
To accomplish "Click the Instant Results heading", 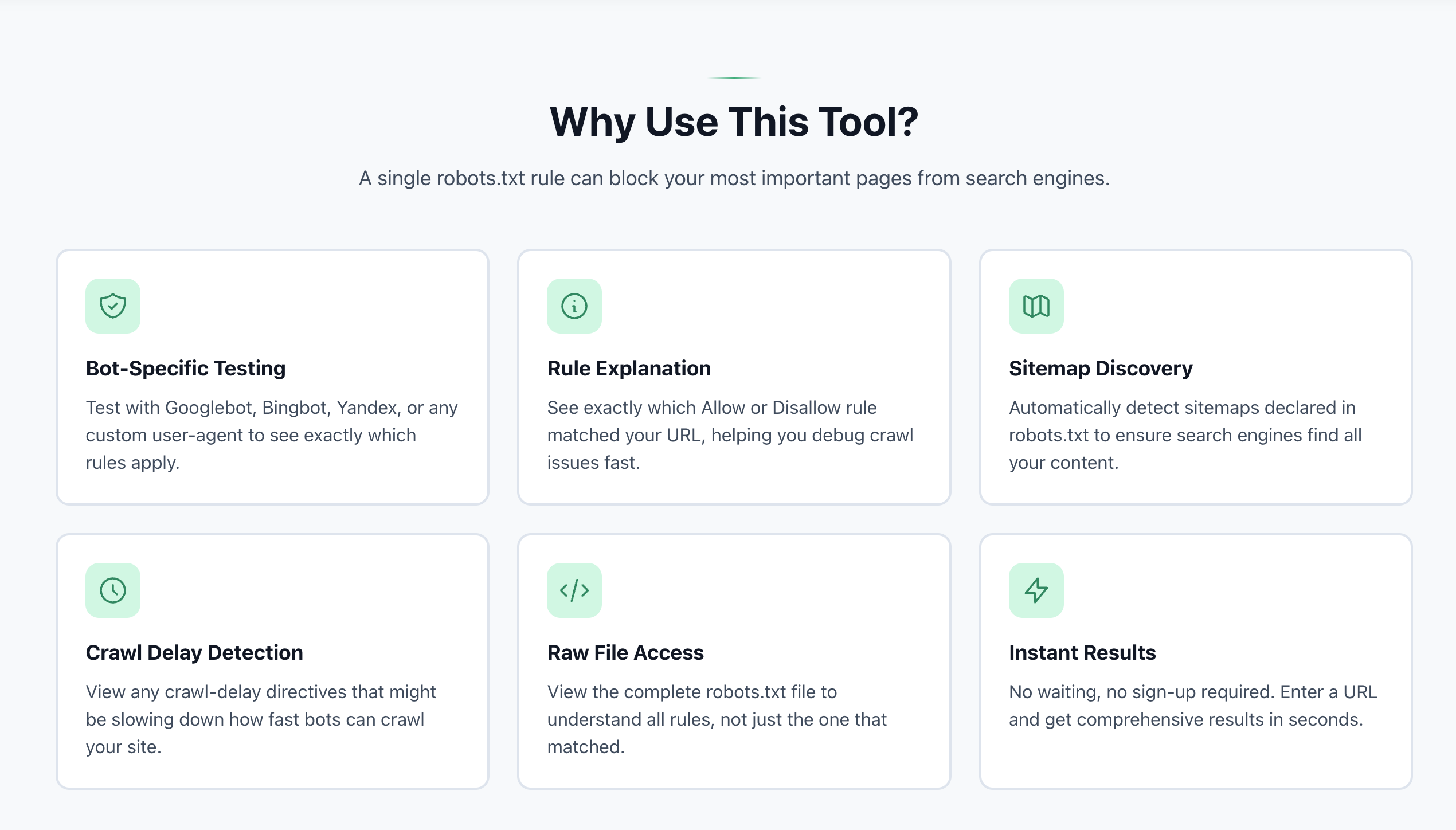I will tap(1082, 652).
